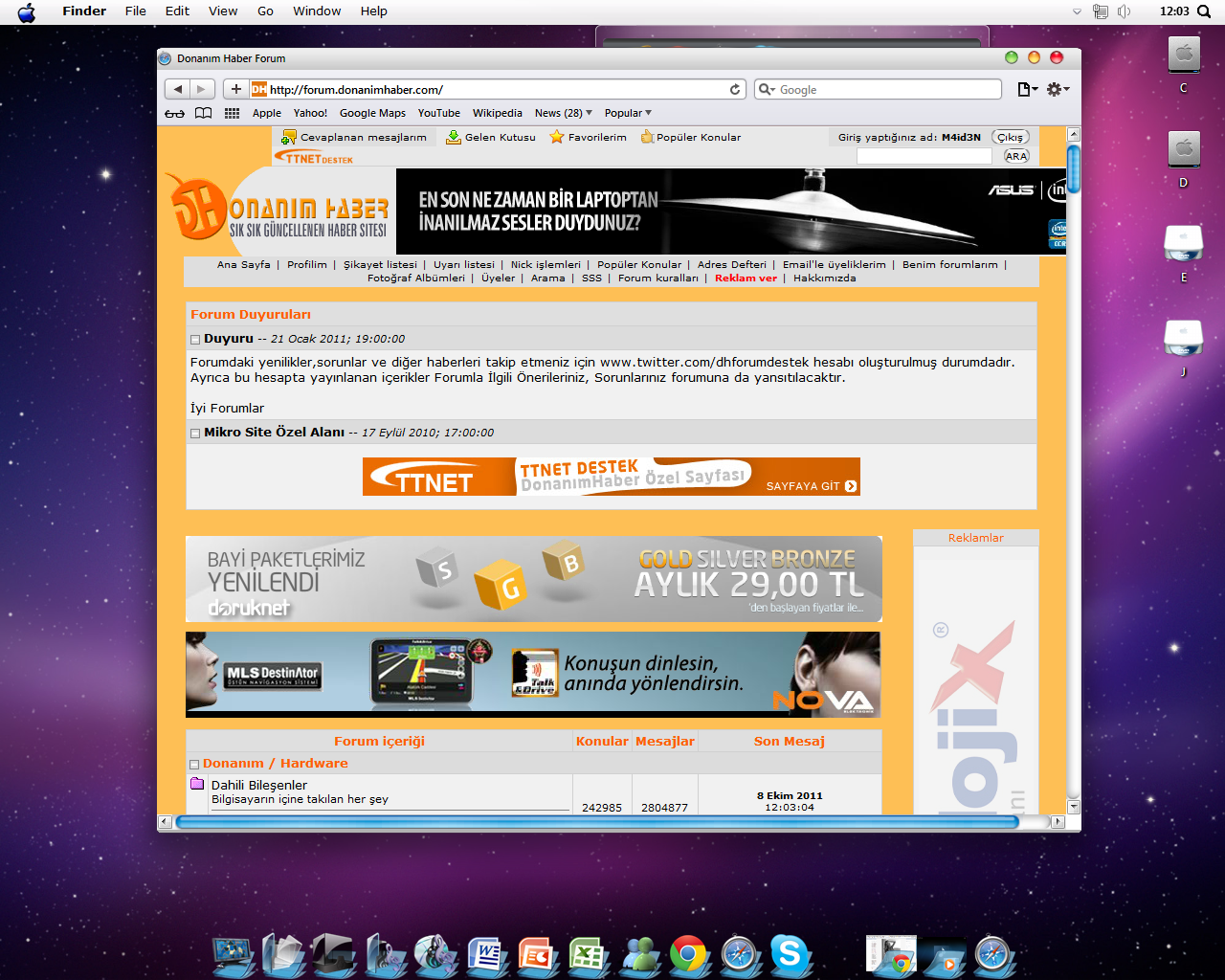
Task: Open the Wikipedia bookmark
Action: click(498, 113)
